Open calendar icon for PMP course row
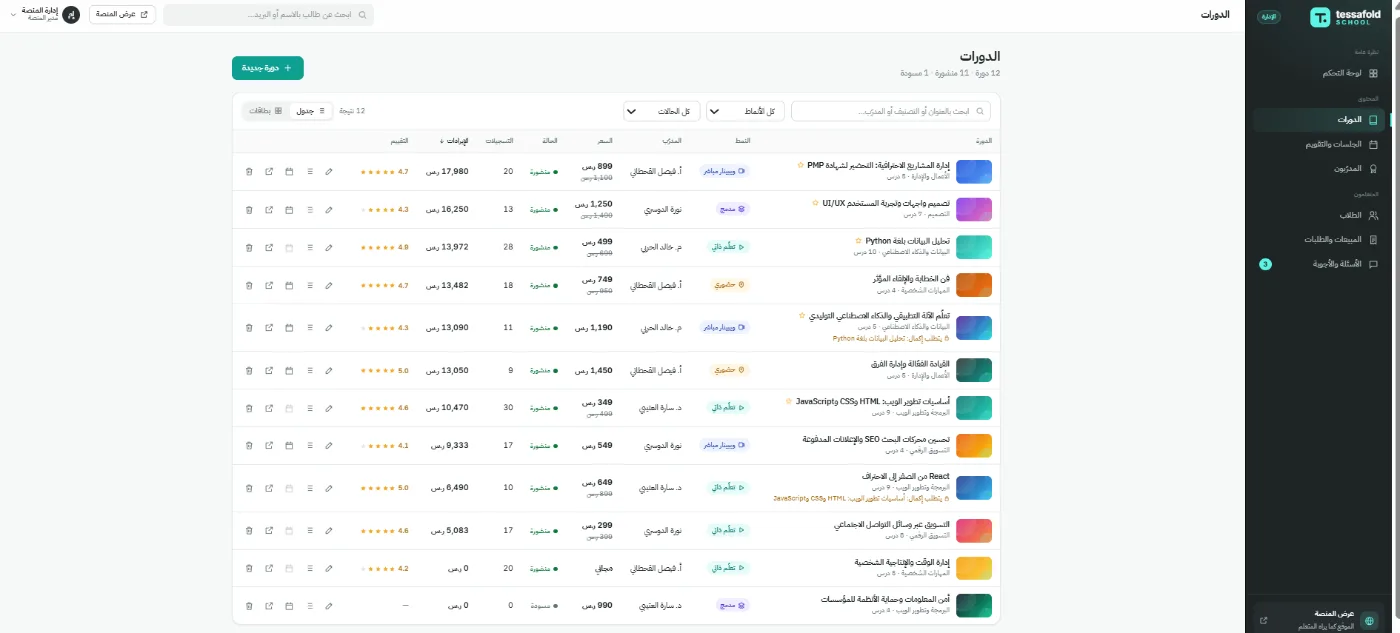The height and width of the screenshot is (633, 1400). [x=289, y=172]
